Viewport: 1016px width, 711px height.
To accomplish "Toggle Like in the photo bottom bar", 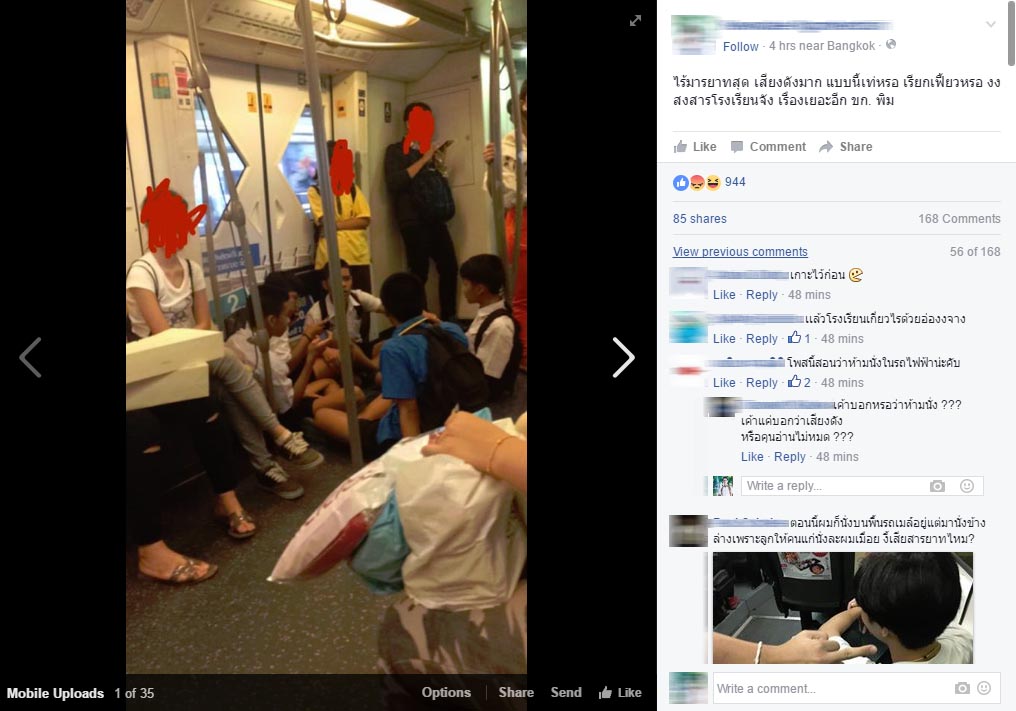I will pyautogui.click(x=620, y=692).
